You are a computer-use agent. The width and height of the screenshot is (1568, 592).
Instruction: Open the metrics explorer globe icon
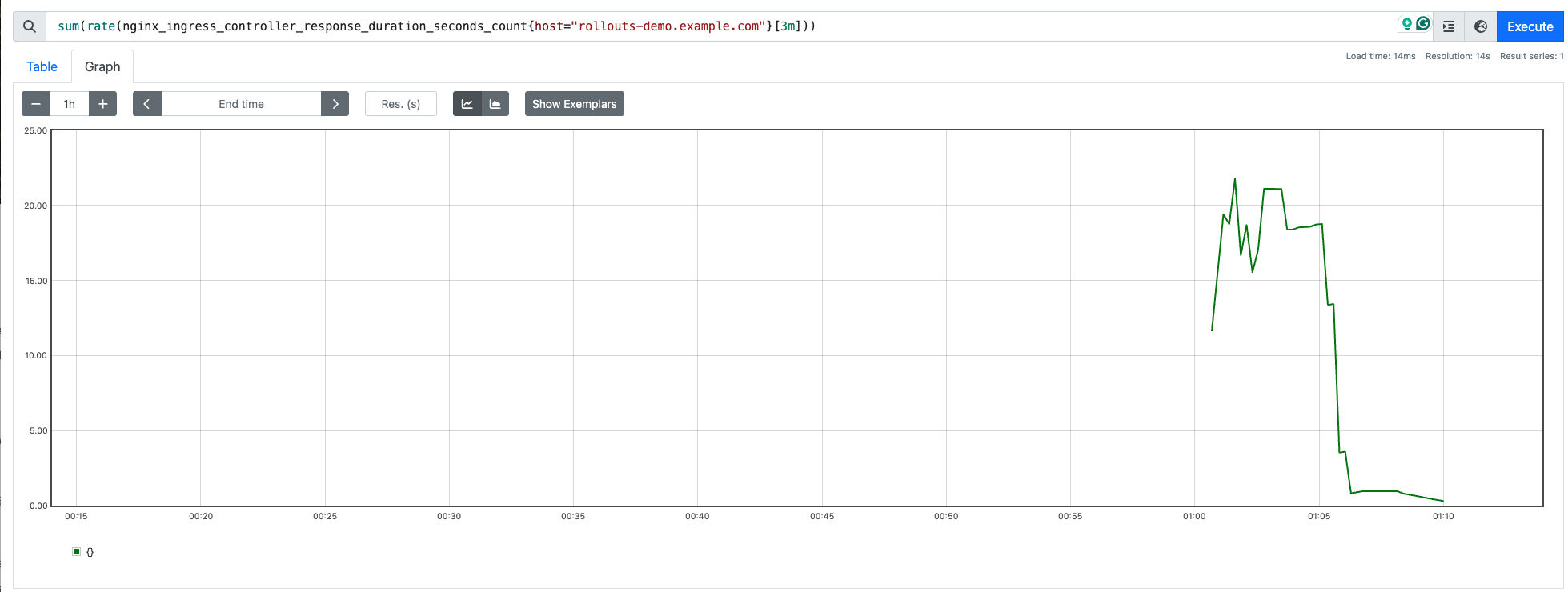point(1481,26)
